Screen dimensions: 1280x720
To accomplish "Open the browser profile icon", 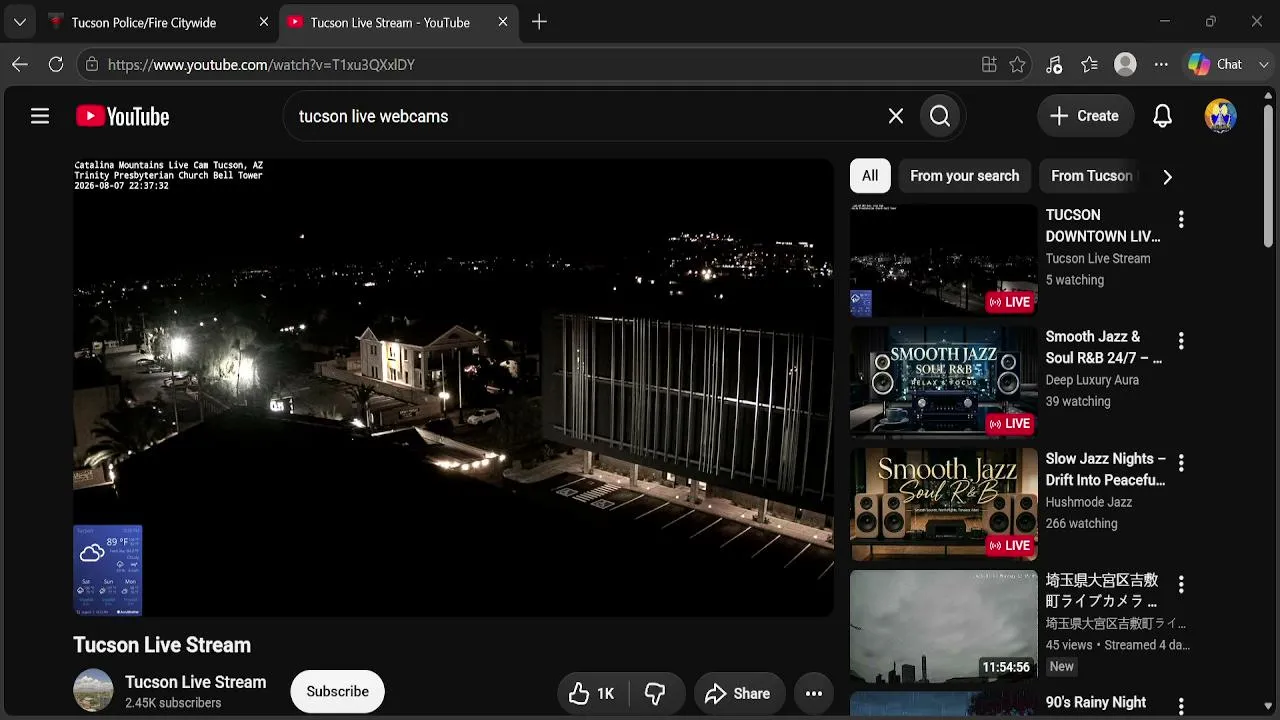I will [1125, 64].
